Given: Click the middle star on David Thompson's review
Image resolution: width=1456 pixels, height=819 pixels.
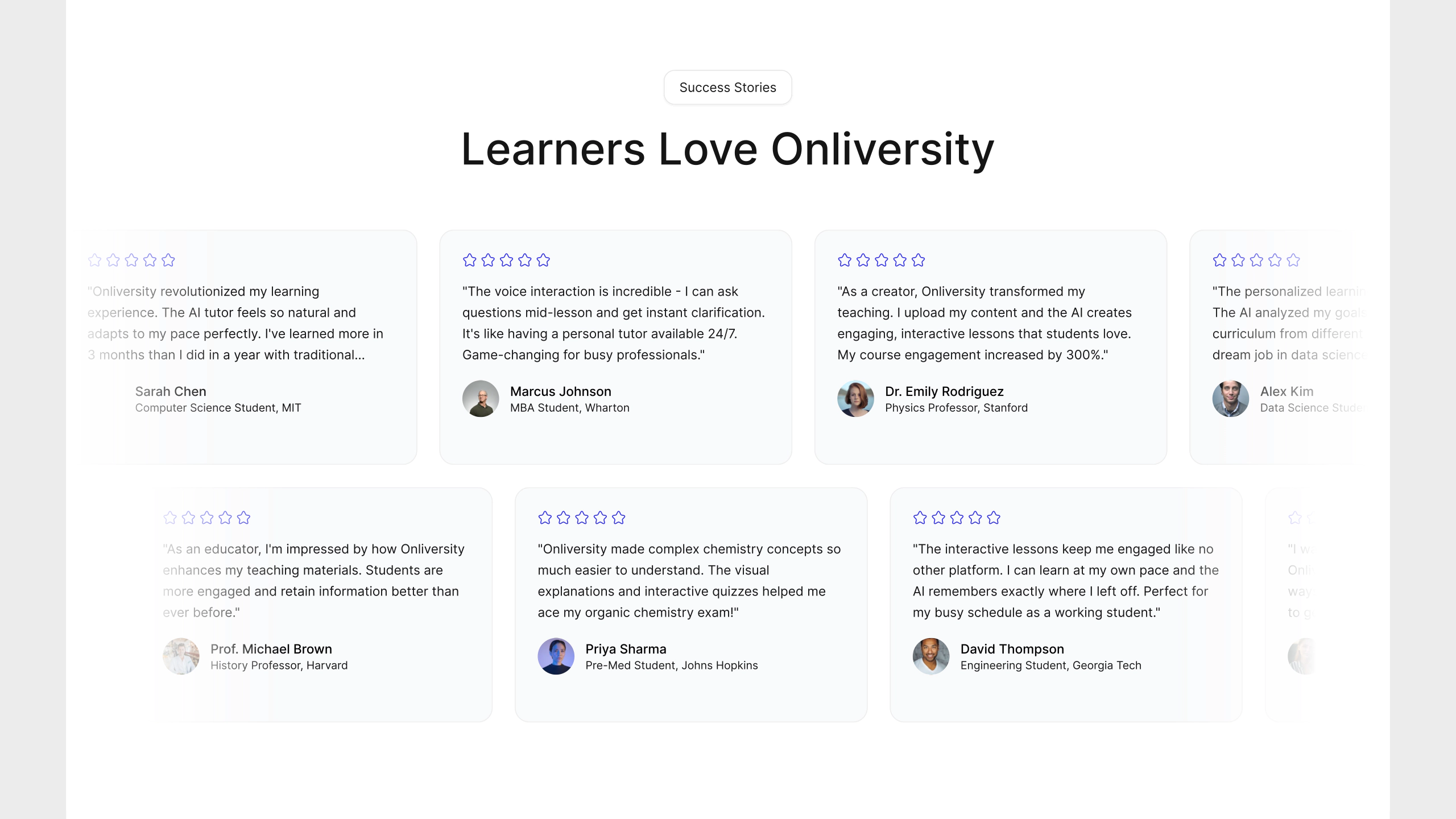Looking at the screenshot, I should [956, 518].
